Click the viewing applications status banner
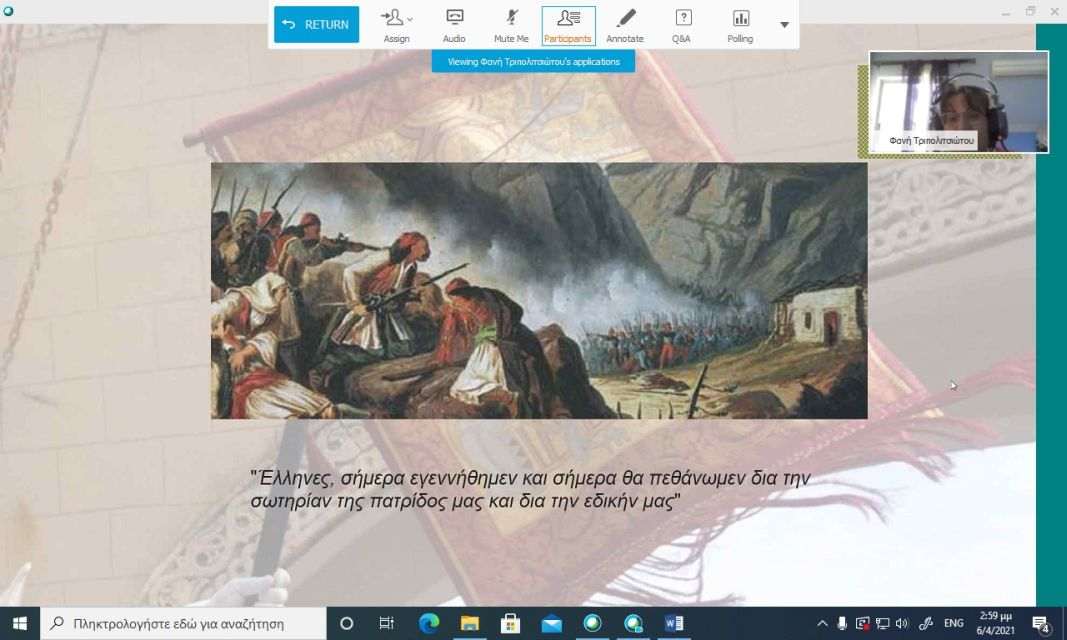1067x640 pixels. [x=533, y=61]
